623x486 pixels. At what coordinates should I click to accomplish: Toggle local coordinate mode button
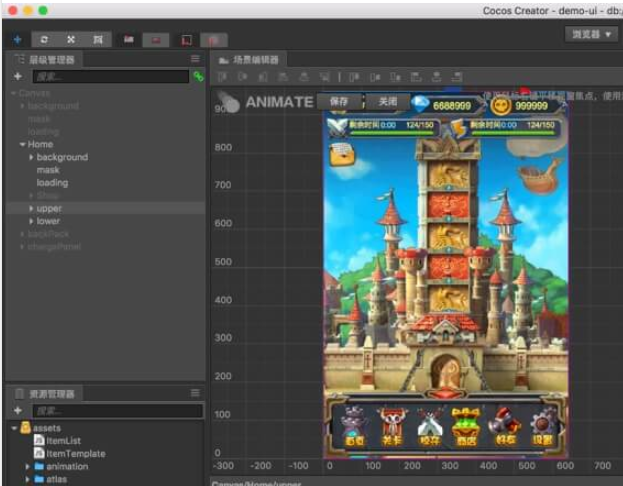[186, 40]
